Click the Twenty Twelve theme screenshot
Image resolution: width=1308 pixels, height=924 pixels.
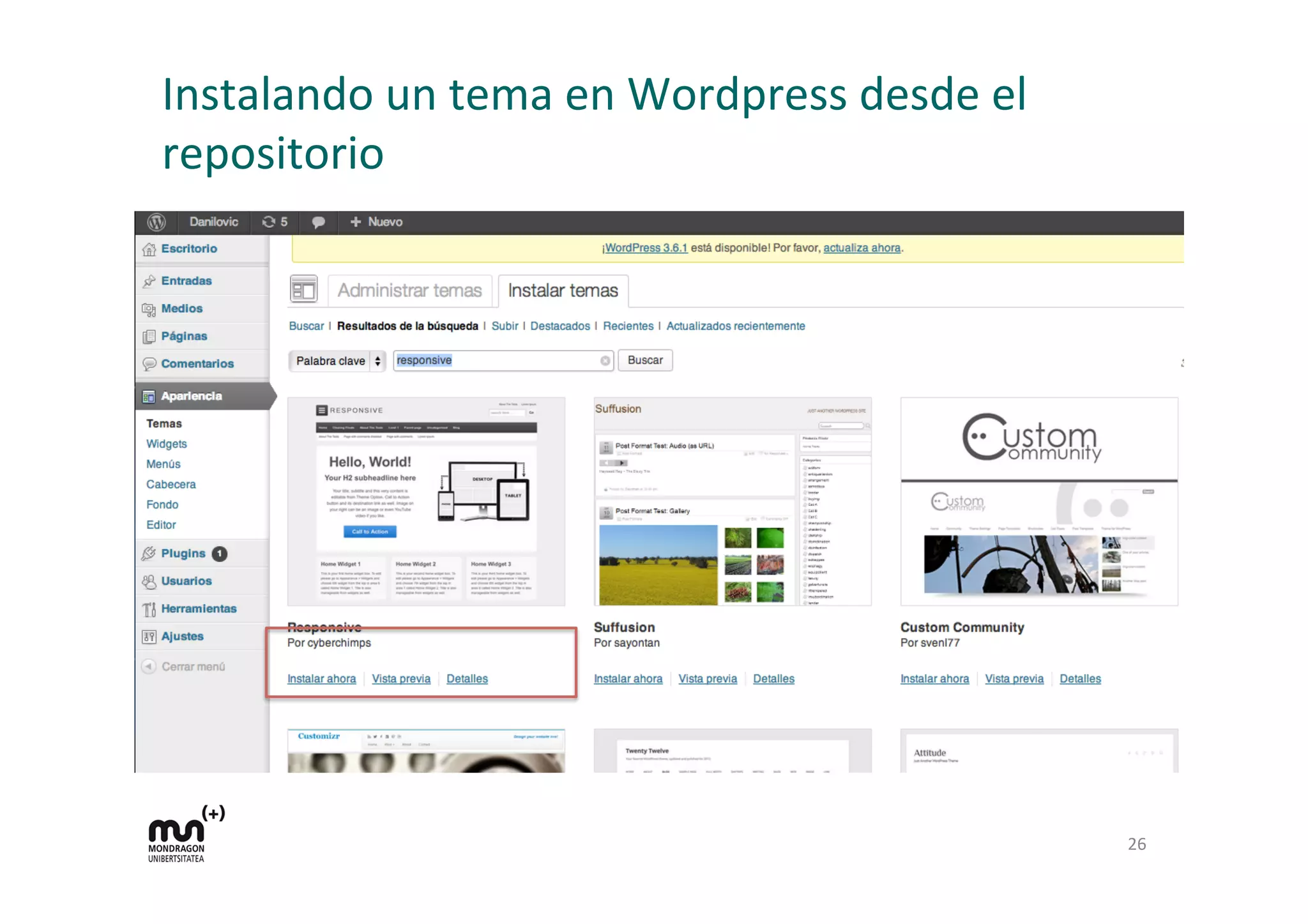point(733,751)
